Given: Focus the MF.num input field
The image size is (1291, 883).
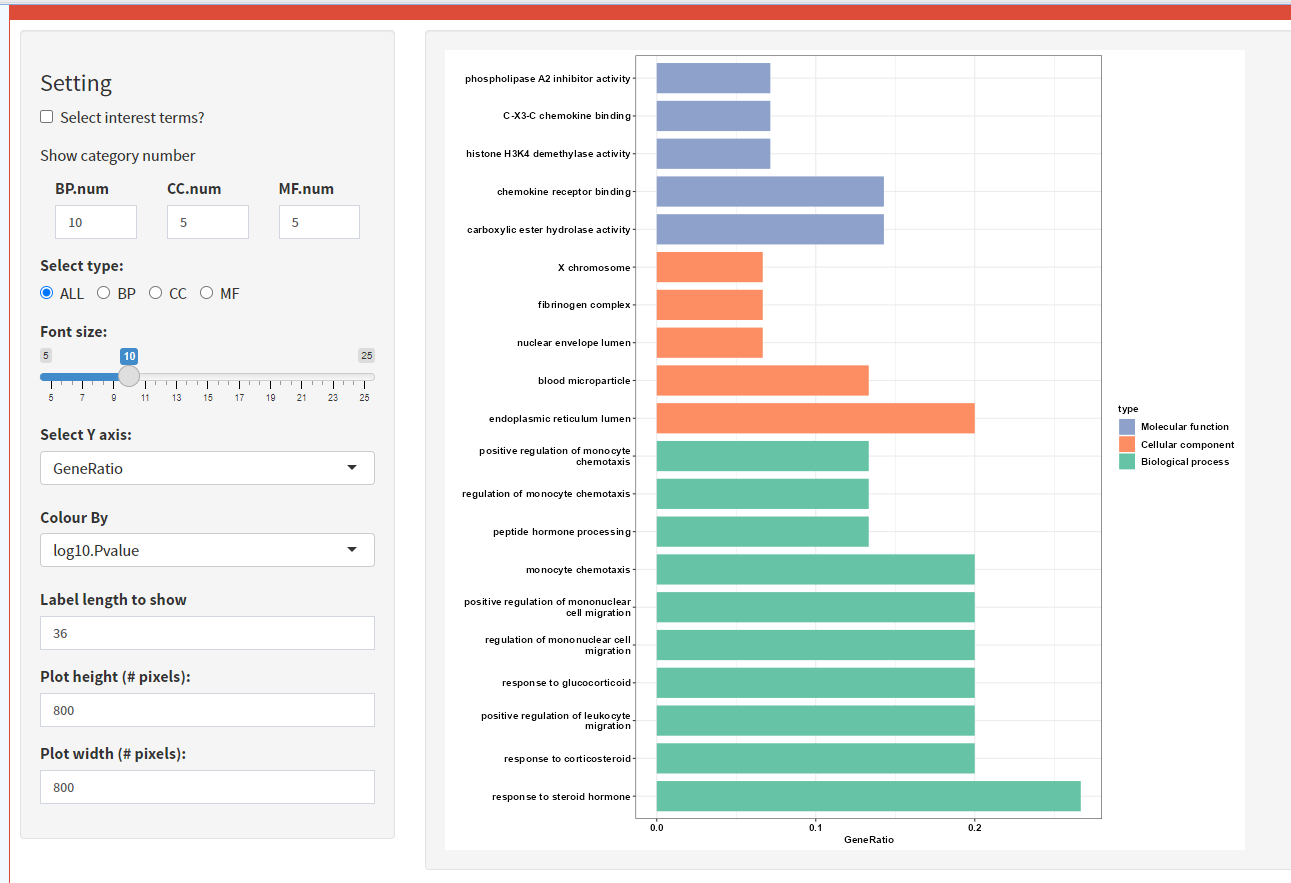Looking at the screenshot, I should [x=319, y=222].
